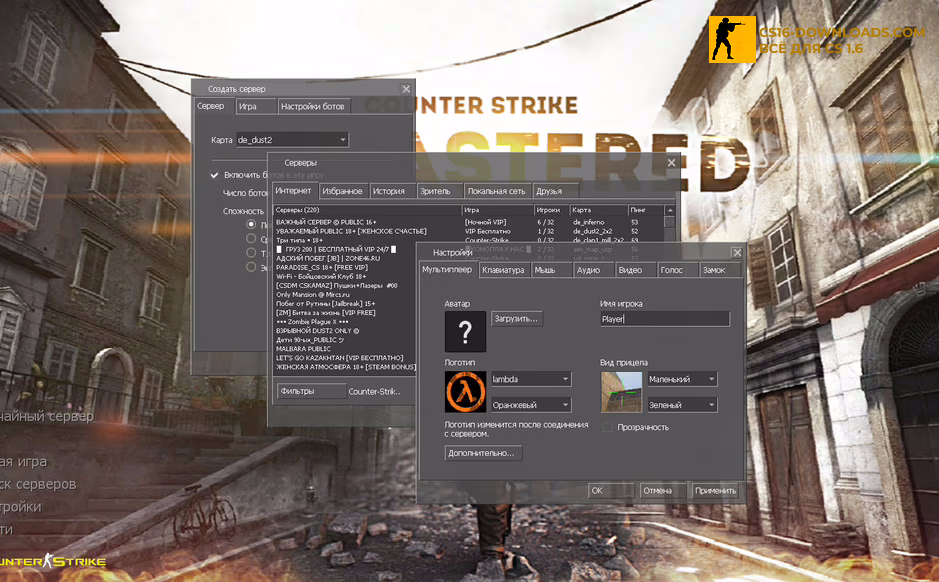Select server LET'S GO KAZAKHTAN [VIP БЕСПЛАТНО]
The height and width of the screenshot is (582, 939).
pyautogui.click(x=340, y=357)
